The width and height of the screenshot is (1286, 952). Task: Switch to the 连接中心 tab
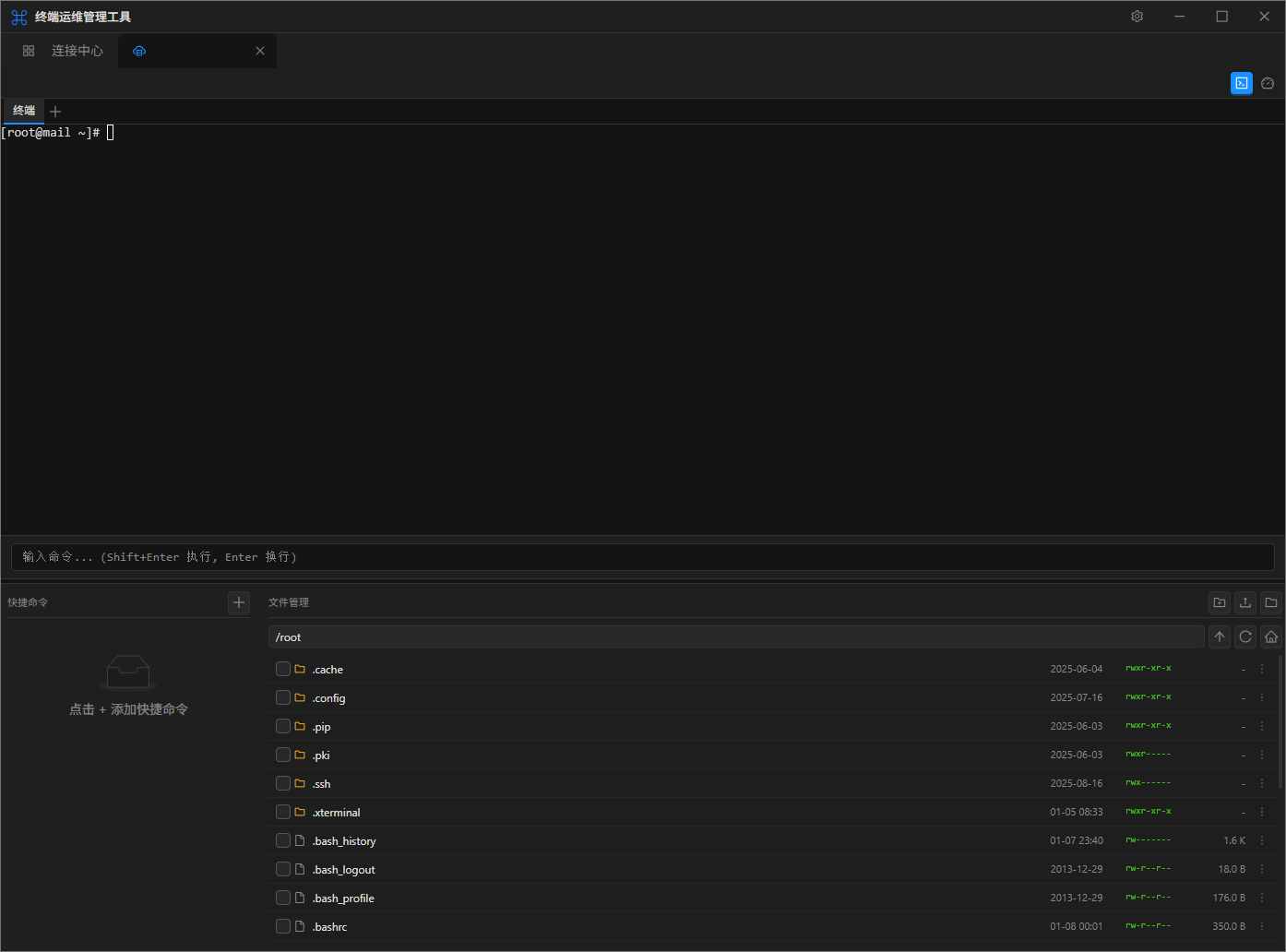[x=64, y=51]
